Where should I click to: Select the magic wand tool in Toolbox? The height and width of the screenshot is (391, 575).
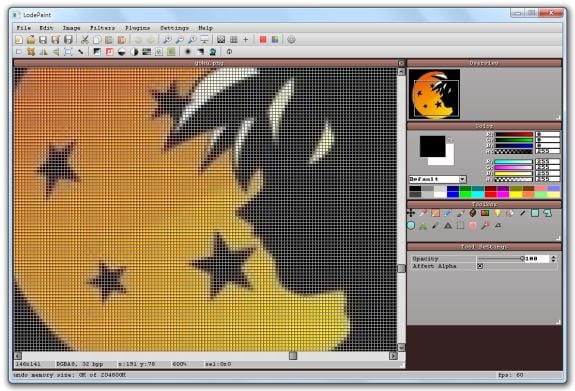(485, 225)
